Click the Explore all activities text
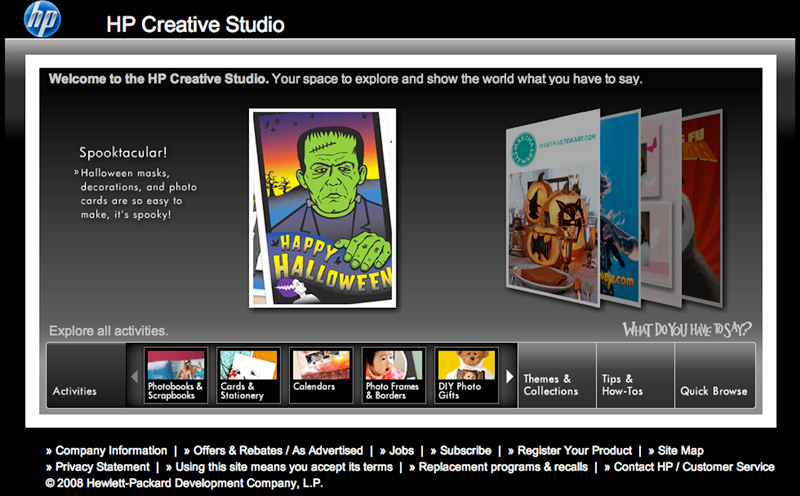 pos(109,331)
